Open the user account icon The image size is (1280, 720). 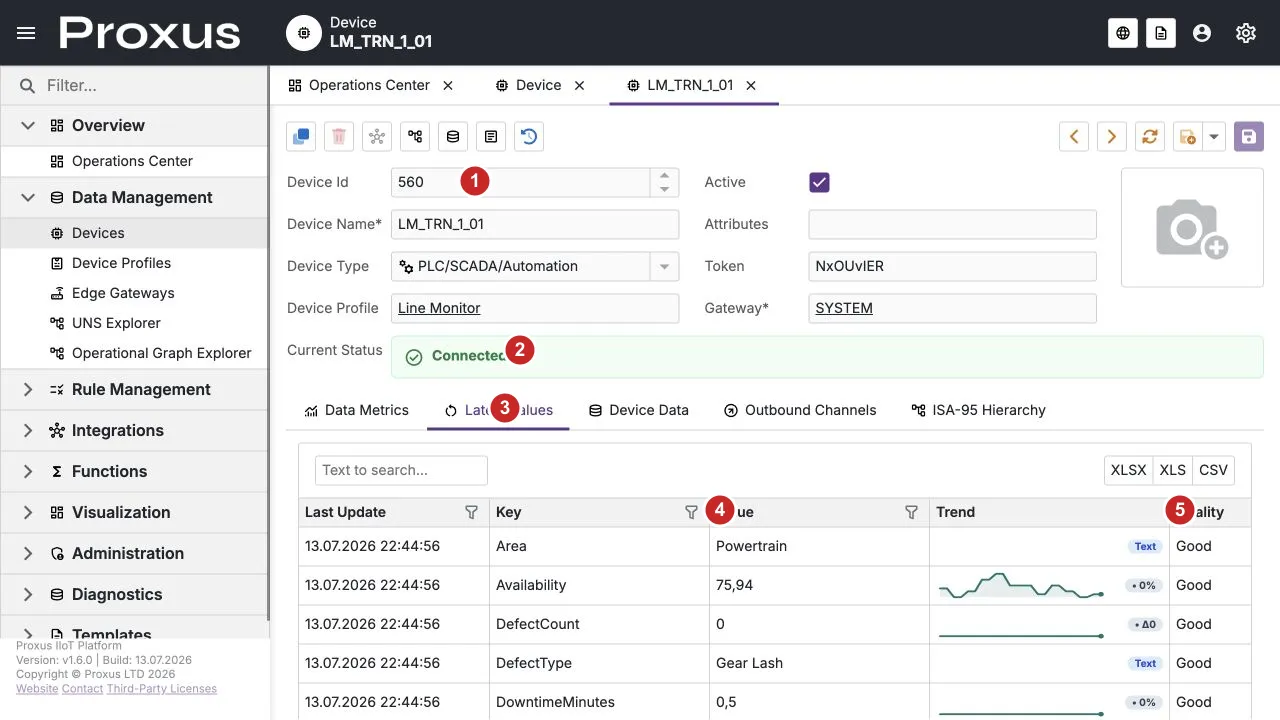coord(1202,33)
